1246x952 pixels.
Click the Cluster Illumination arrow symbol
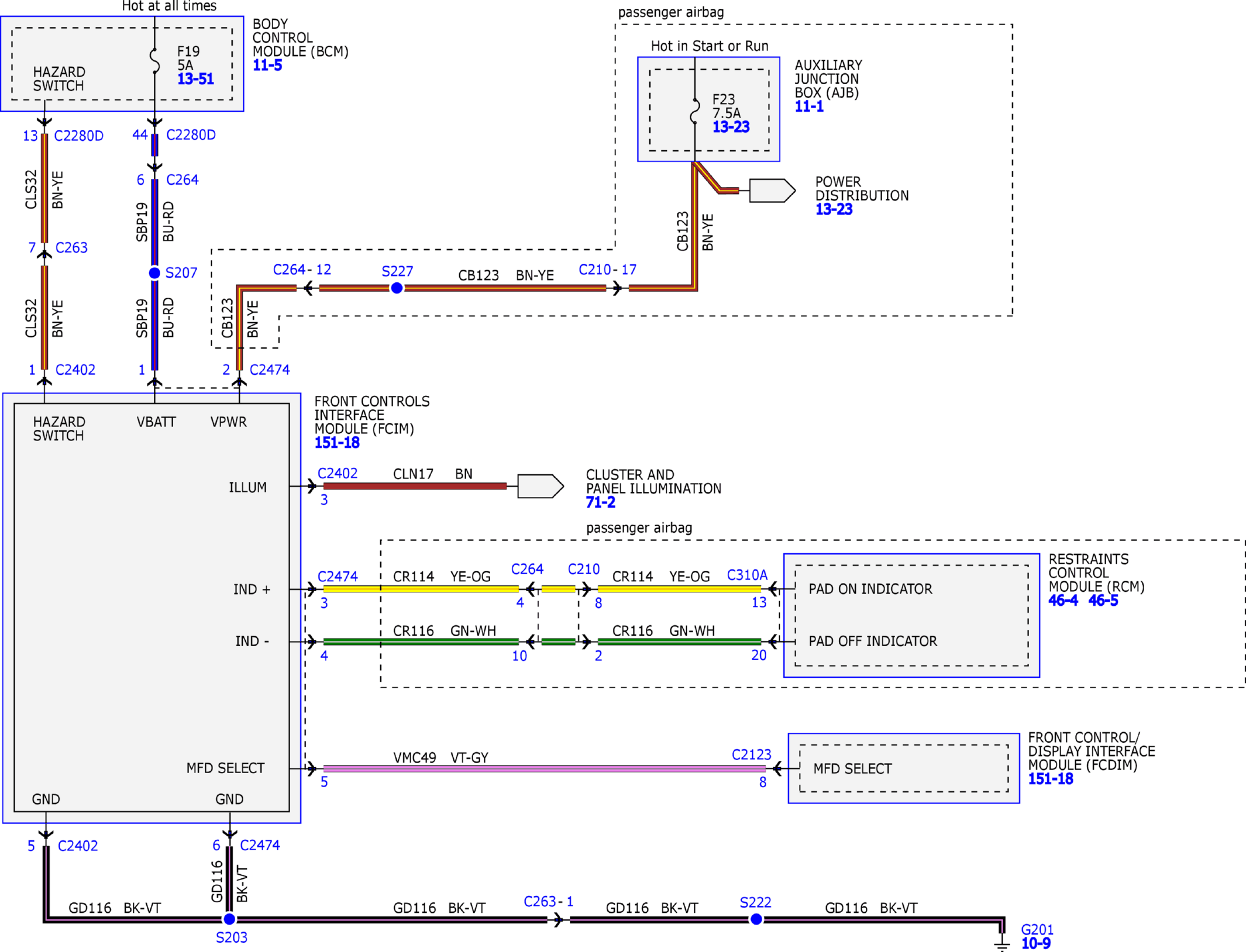point(541,486)
